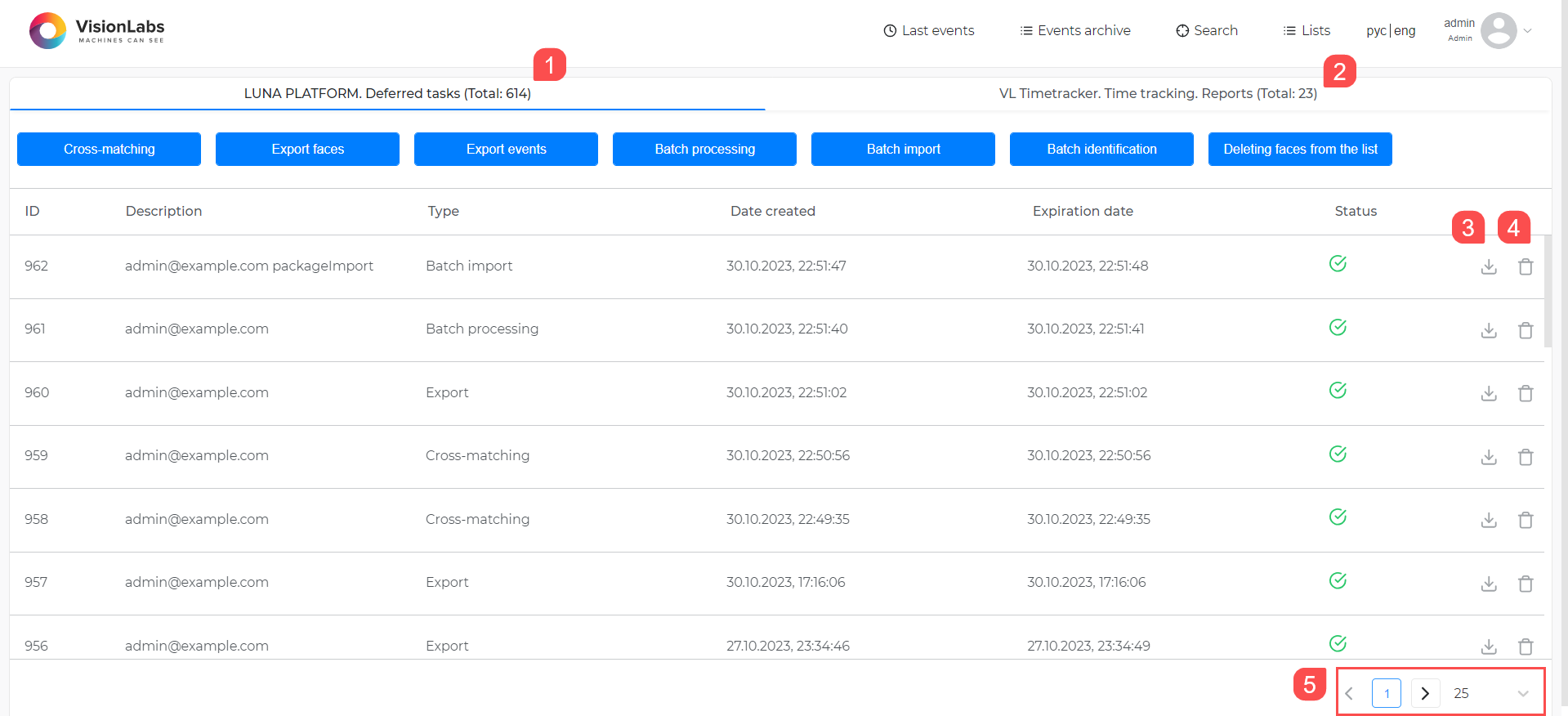Click the admin user avatar

click(x=1498, y=31)
